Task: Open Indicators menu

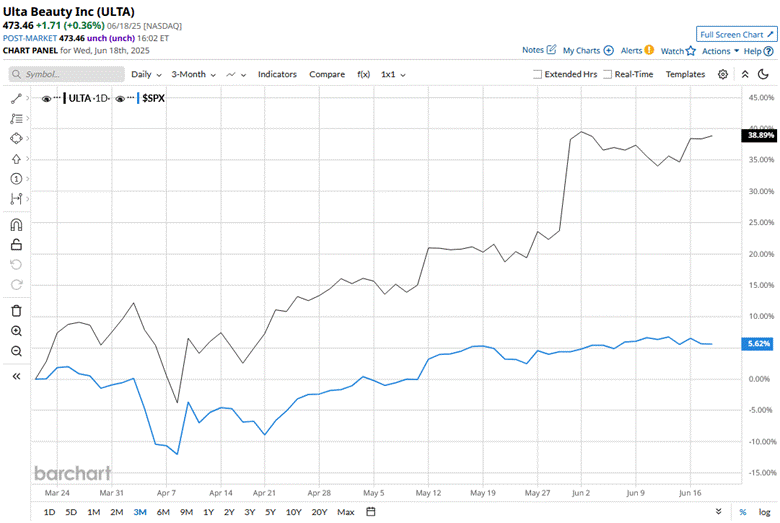Action: [x=277, y=74]
